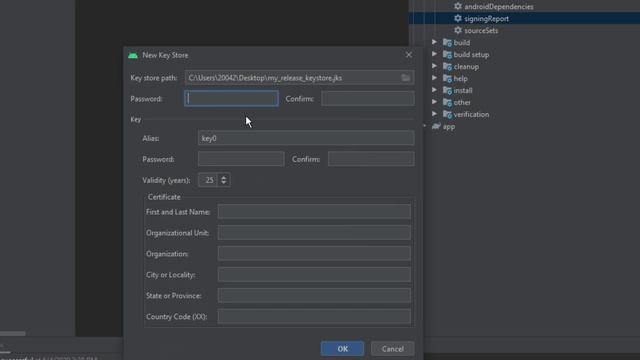Image resolution: width=640 pixels, height=360 pixels.
Task: Adjust the Validity years spinner arrows
Action: pyautogui.click(x=224, y=180)
